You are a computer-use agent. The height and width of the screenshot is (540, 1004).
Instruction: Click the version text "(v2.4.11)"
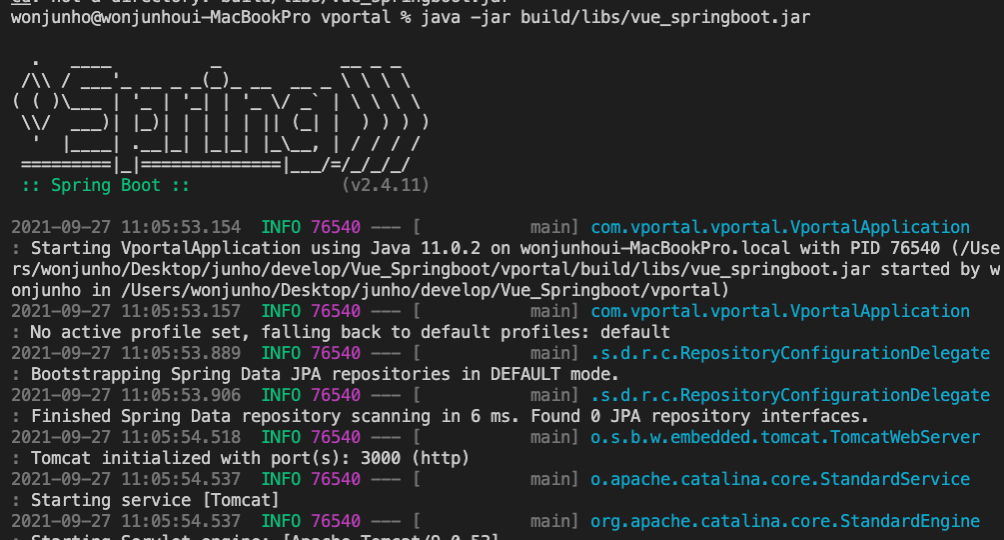point(385,186)
